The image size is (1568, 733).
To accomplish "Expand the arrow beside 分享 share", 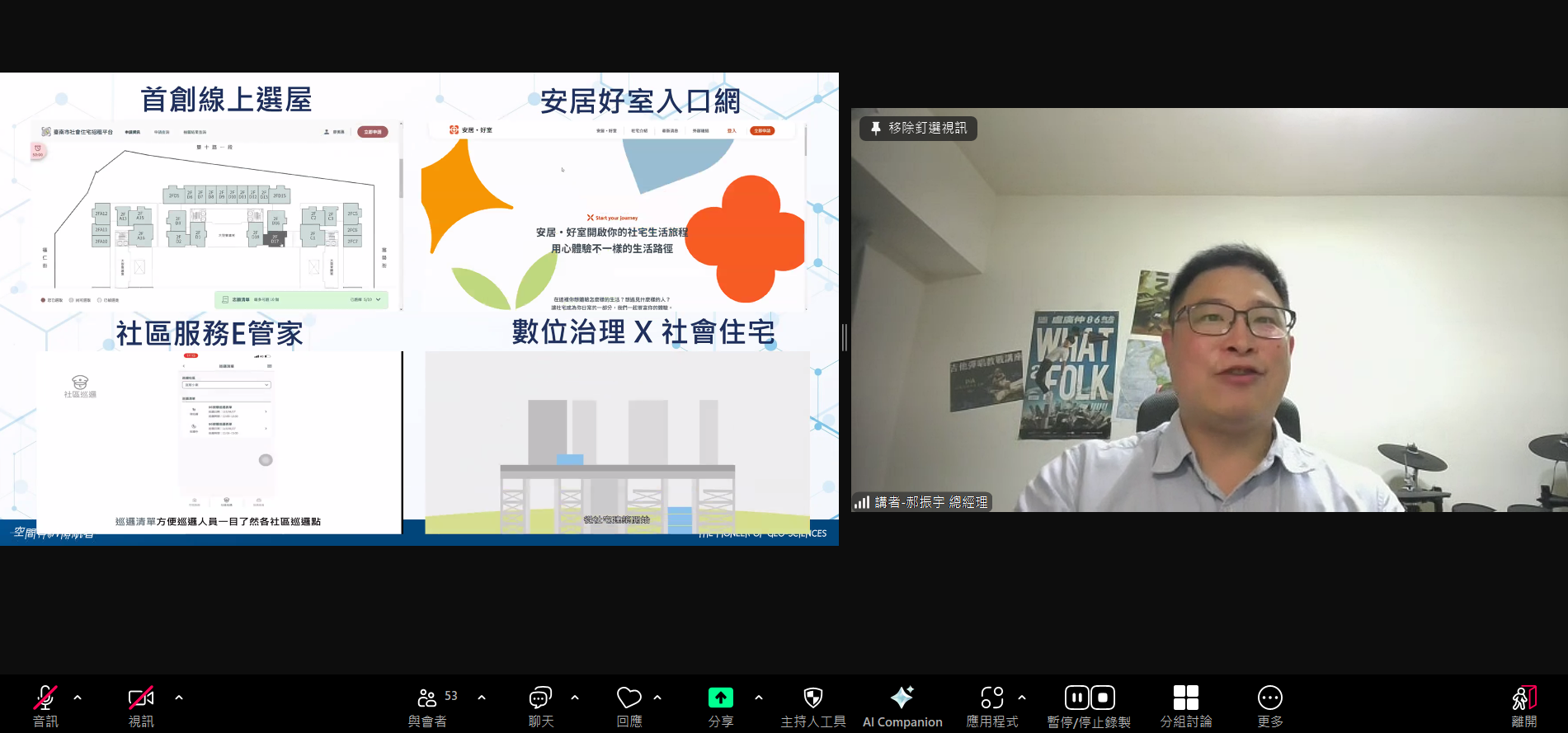I will click(x=759, y=698).
